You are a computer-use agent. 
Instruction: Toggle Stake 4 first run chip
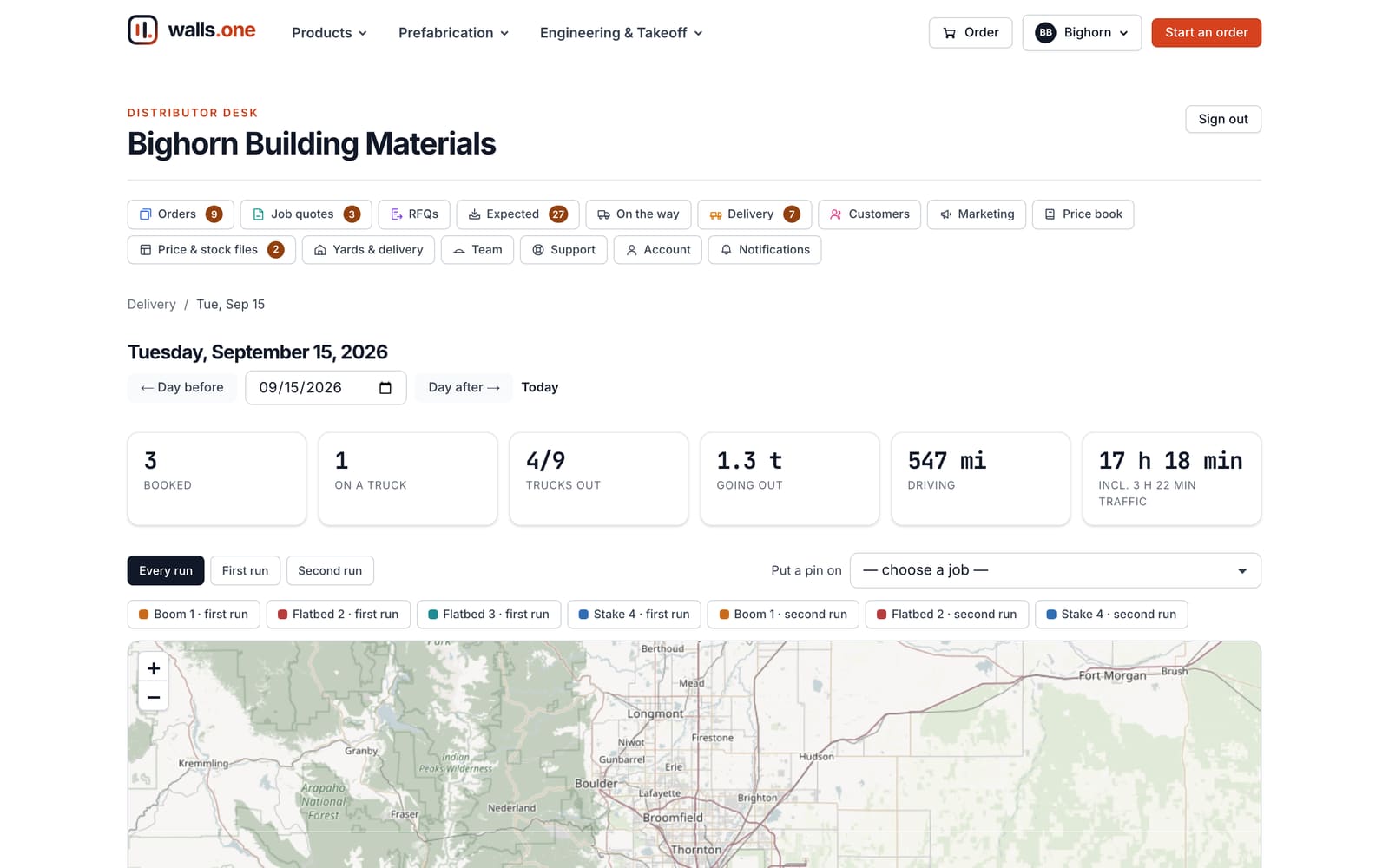click(635, 615)
